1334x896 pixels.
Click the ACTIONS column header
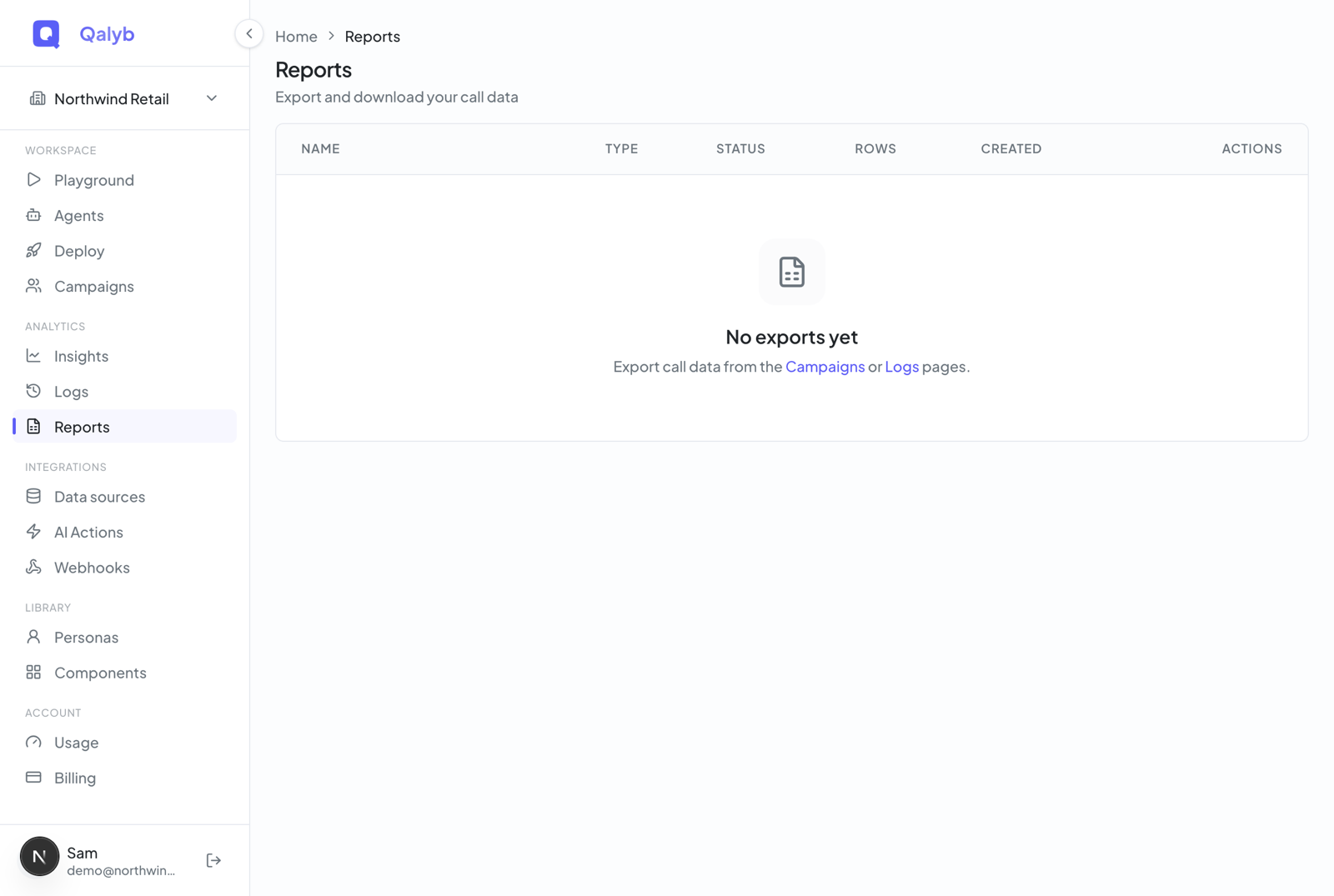(1251, 149)
